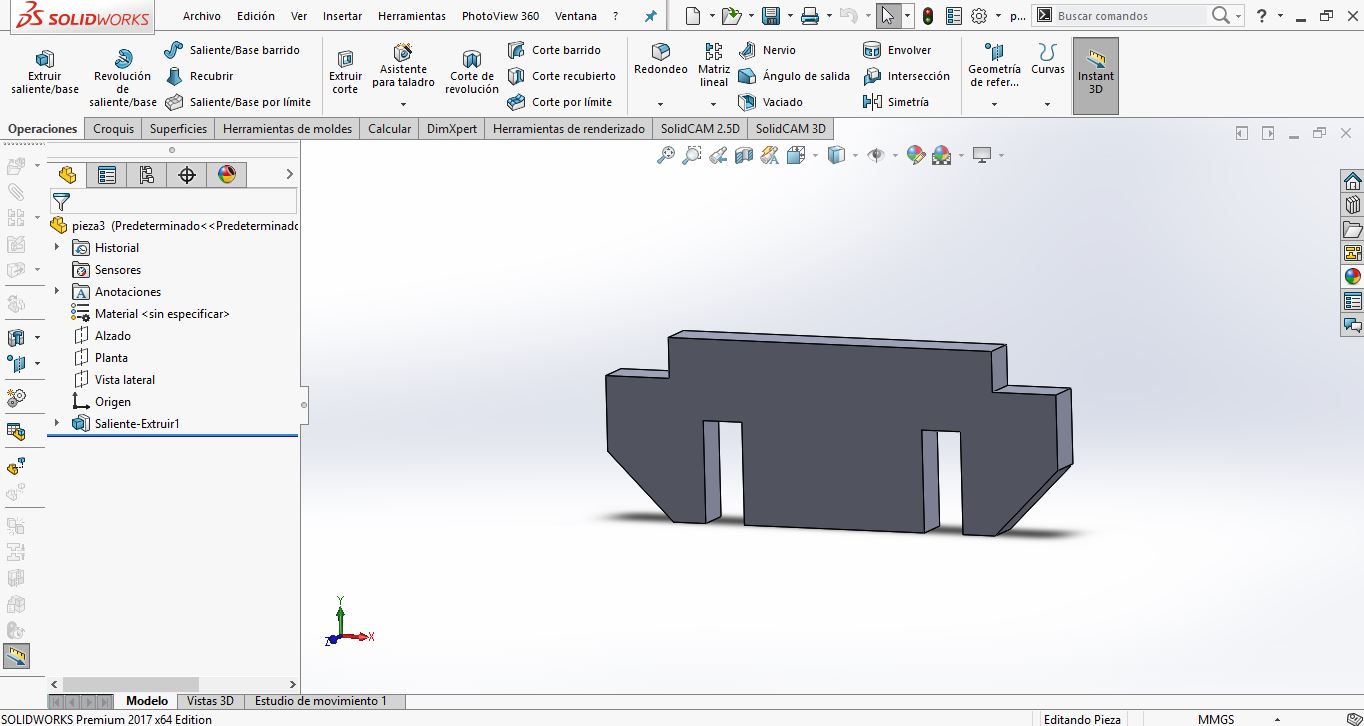Pin the menu bar with pushpin
Screen dimensions: 1364x726
coord(651,16)
